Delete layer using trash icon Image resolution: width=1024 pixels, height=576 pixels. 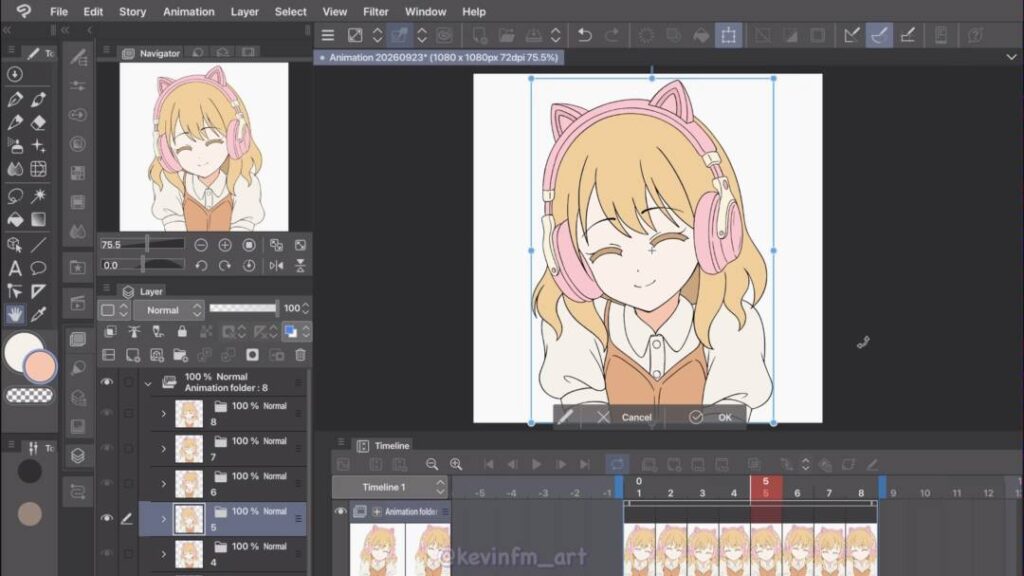coord(300,355)
